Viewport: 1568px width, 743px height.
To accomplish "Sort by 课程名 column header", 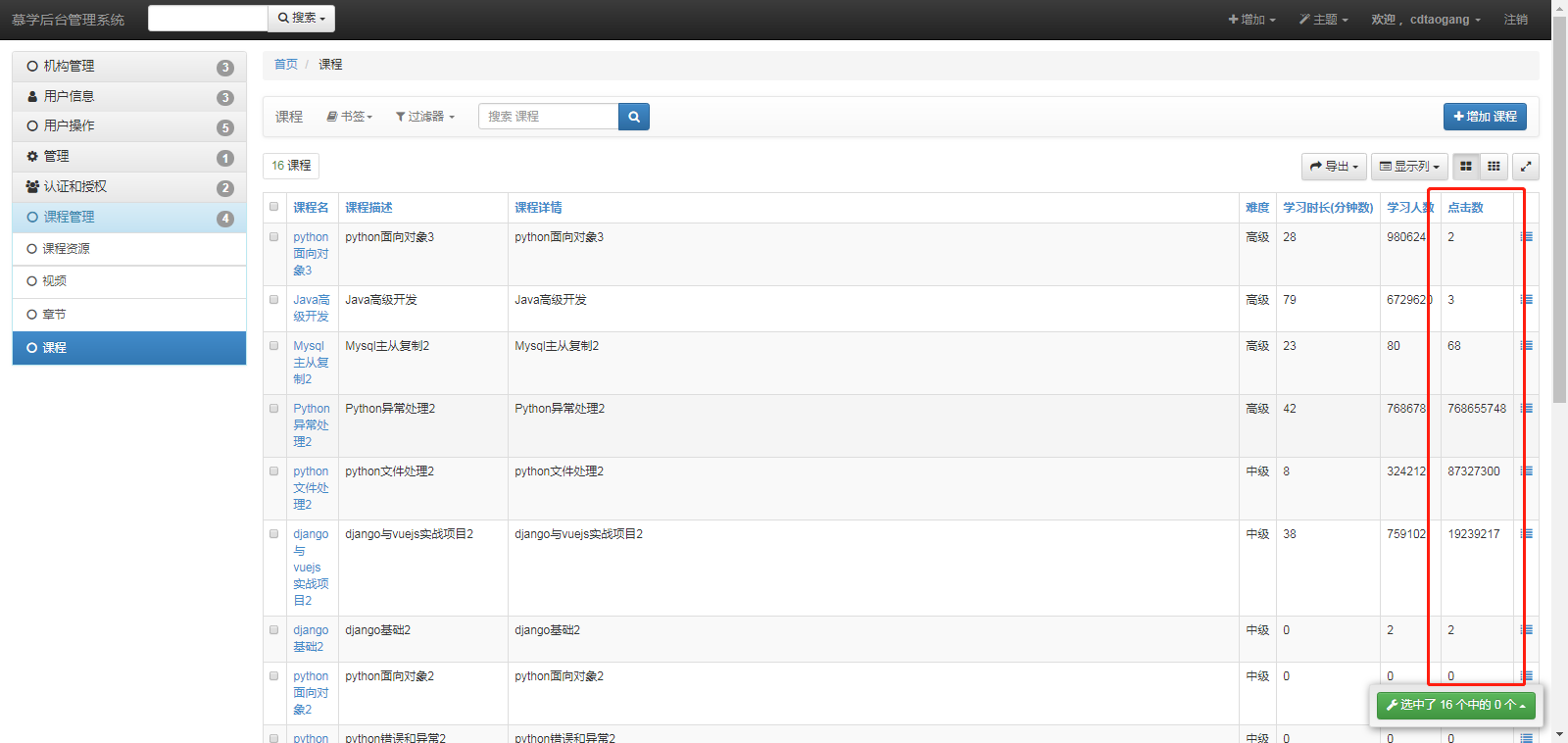I will coord(311,208).
